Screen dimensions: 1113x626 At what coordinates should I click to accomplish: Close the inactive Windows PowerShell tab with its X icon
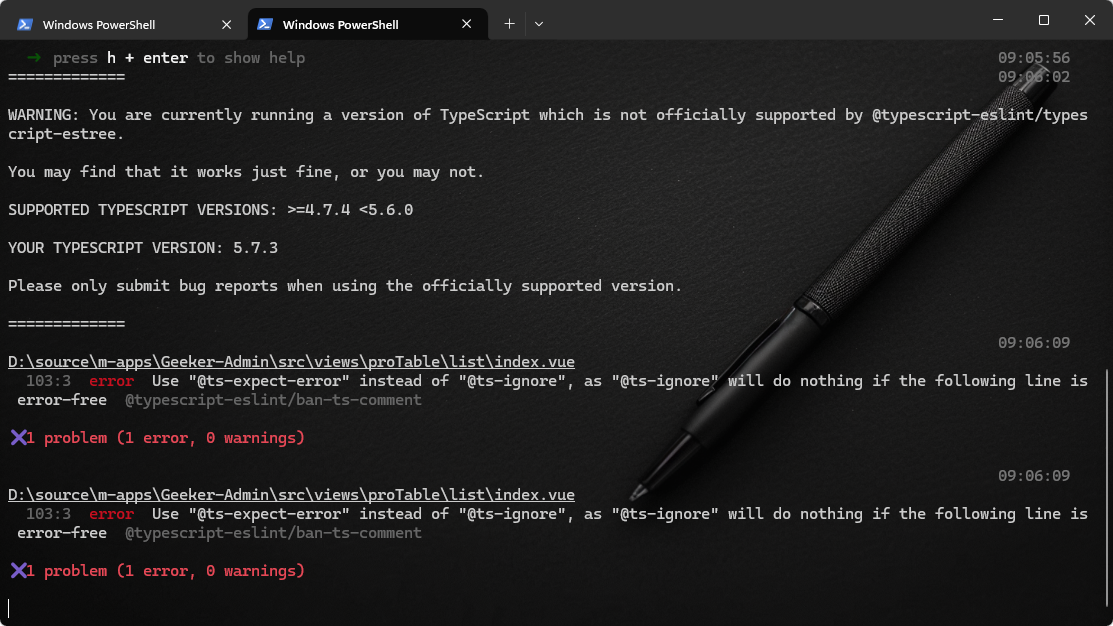pos(227,22)
